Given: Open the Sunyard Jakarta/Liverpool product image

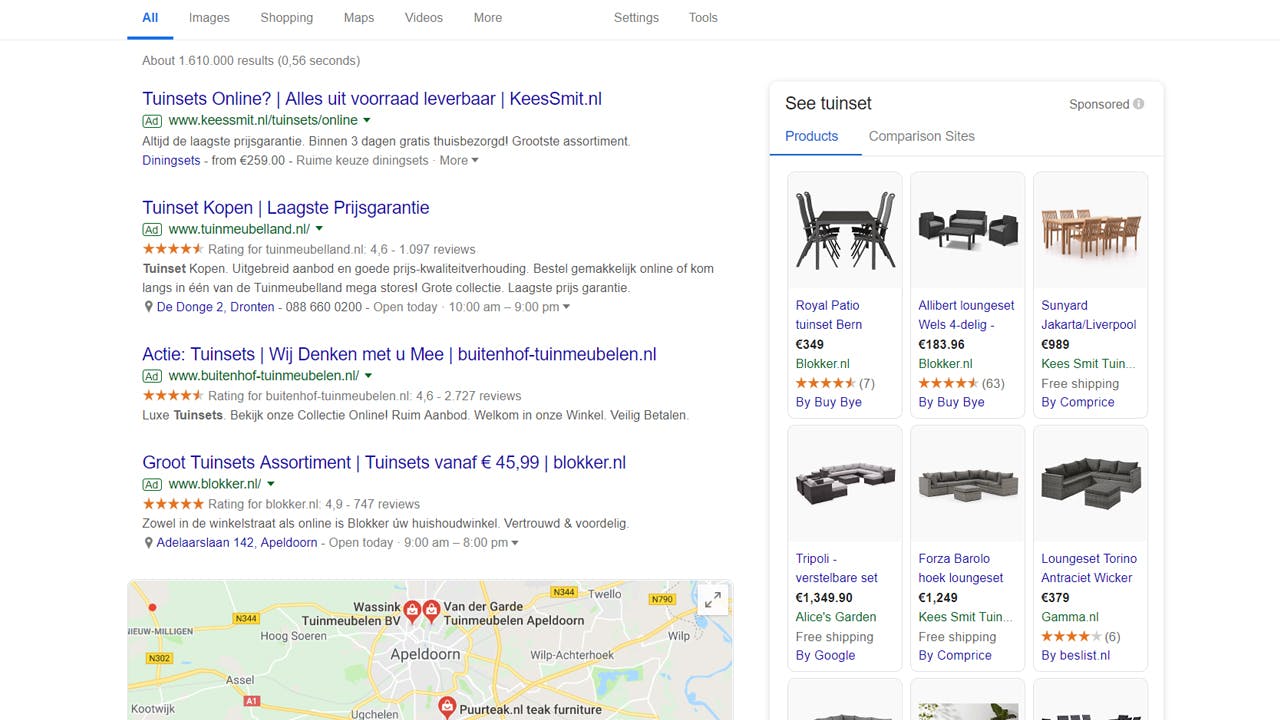Looking at the screenshot, I should pyautogui.click(x=1090, y=230).
